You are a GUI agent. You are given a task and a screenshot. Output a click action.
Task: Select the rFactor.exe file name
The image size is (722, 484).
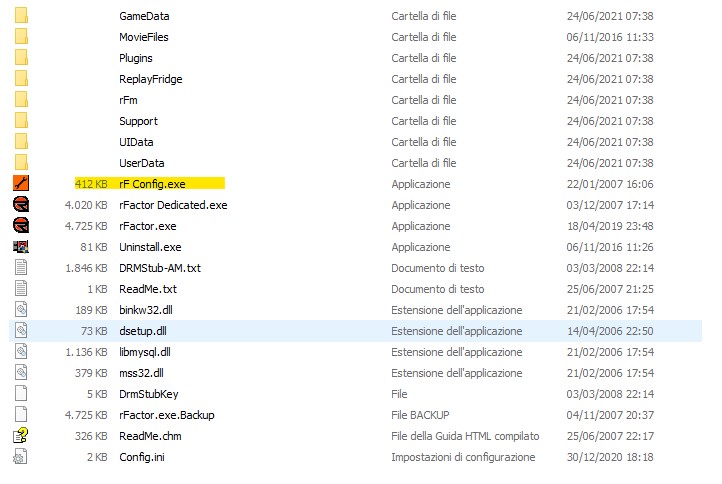pos(148,226)
